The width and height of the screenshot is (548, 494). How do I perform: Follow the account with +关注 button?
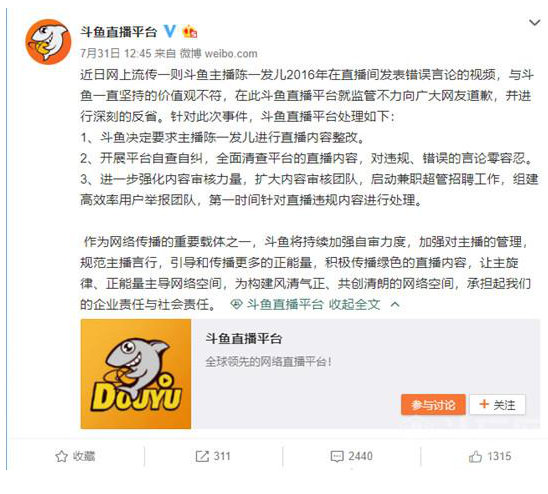pyautogui.click(x=497, y=405)
